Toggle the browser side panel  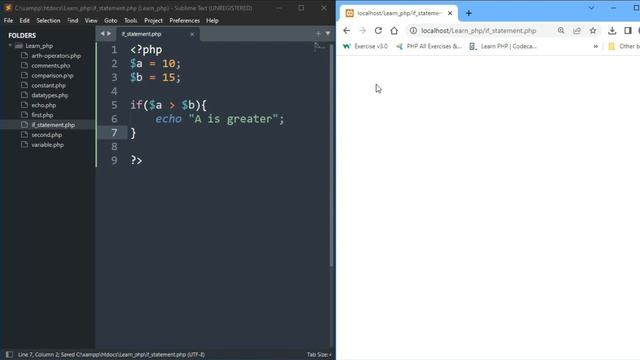pyautogui.click(x=628, y=31)
